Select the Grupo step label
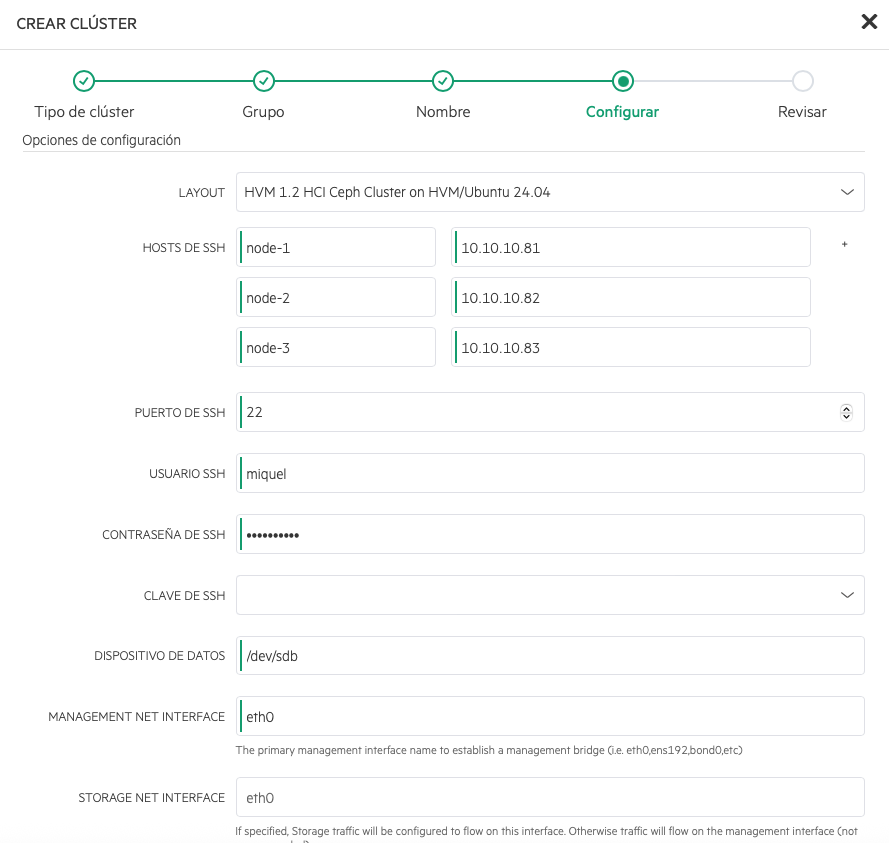Image resolution: width=889 pixels, height=843 pixels. coord(263,111)
